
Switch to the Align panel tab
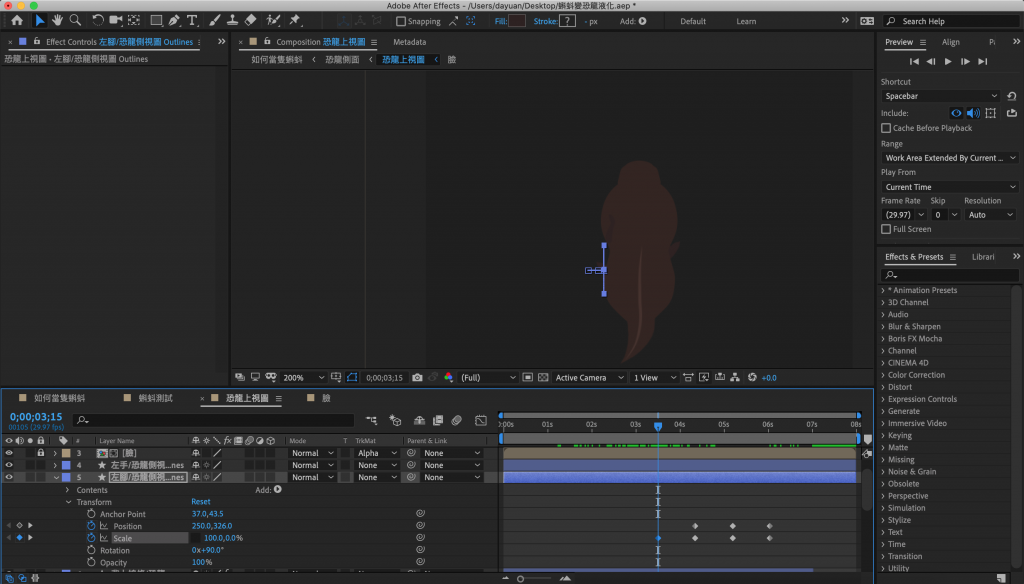[x=951, y=42]
